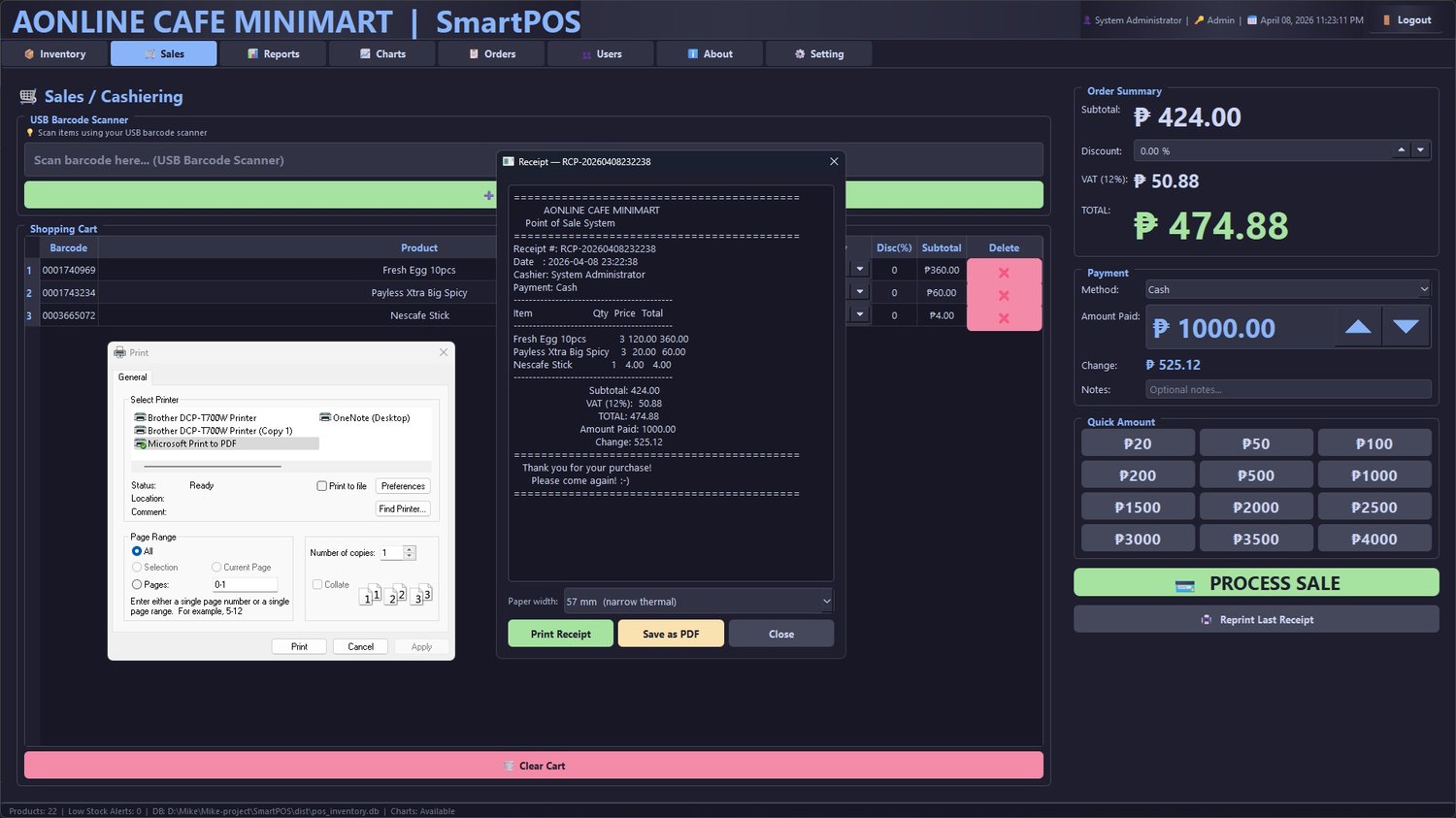Click the Print button in Print dialog
The height and width of the screenshot is (818, 1456).
299,646
